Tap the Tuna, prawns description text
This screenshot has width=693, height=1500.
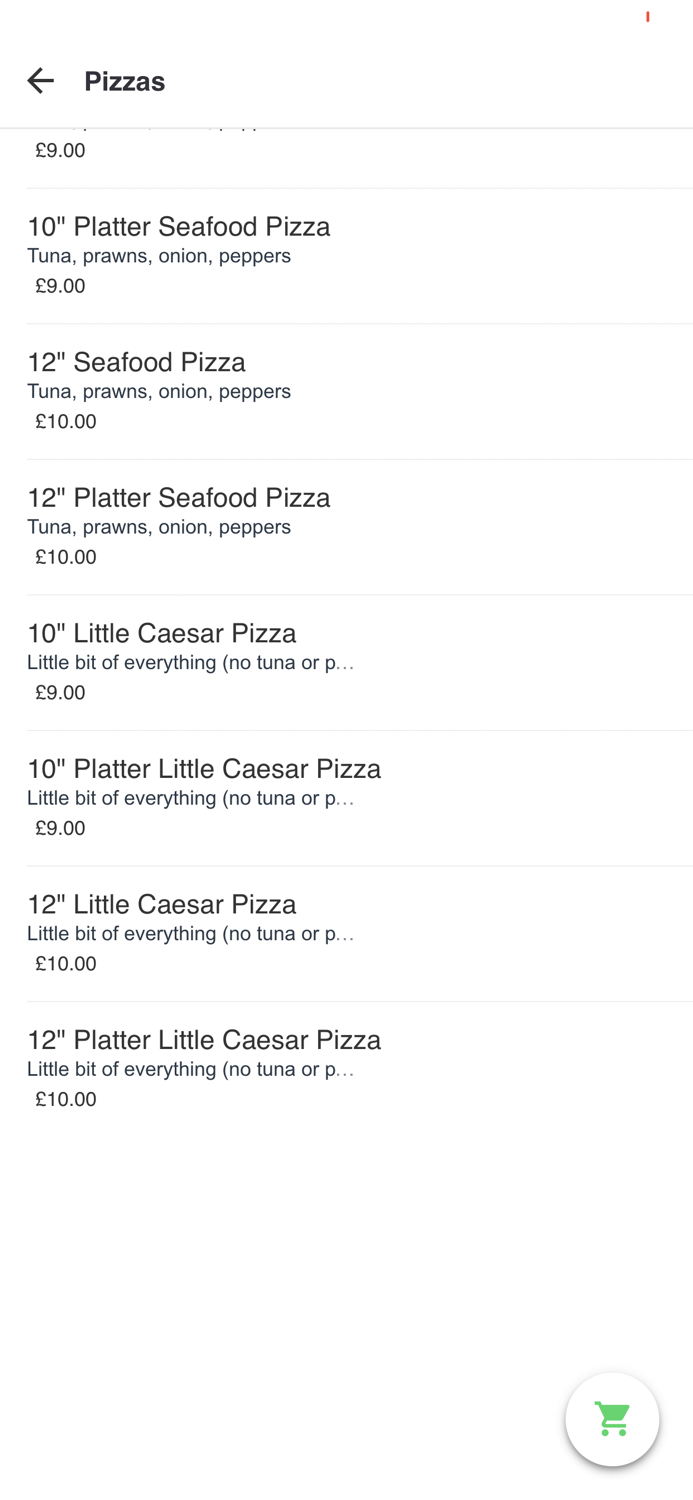tap(159, 256)
